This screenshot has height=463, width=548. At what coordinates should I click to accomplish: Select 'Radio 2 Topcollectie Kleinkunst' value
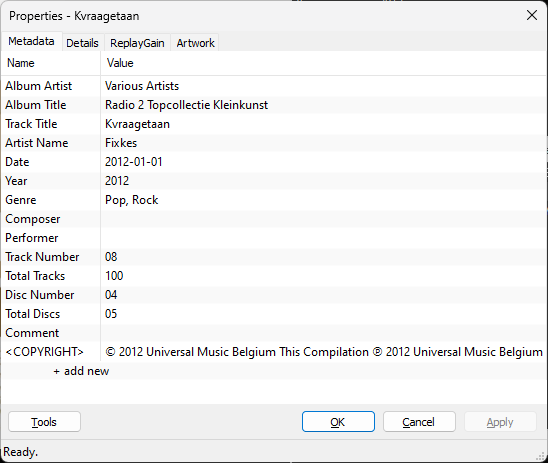[186, 105]
